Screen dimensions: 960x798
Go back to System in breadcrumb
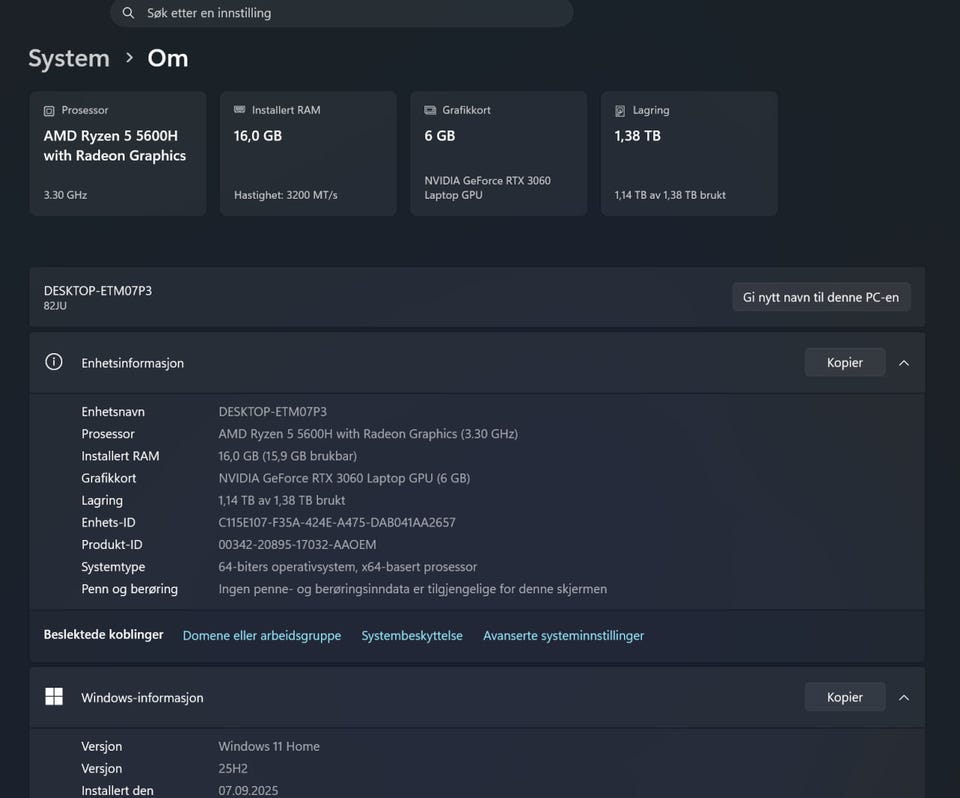point(69,59)
